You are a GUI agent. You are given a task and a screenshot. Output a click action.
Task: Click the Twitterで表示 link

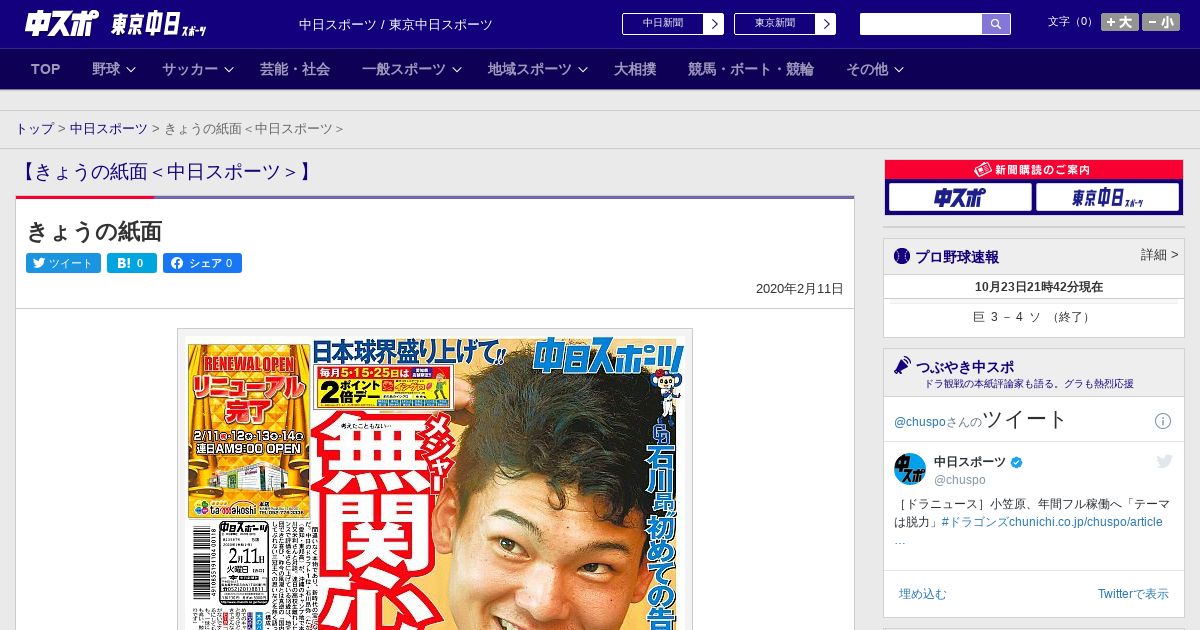(1133, 594)
